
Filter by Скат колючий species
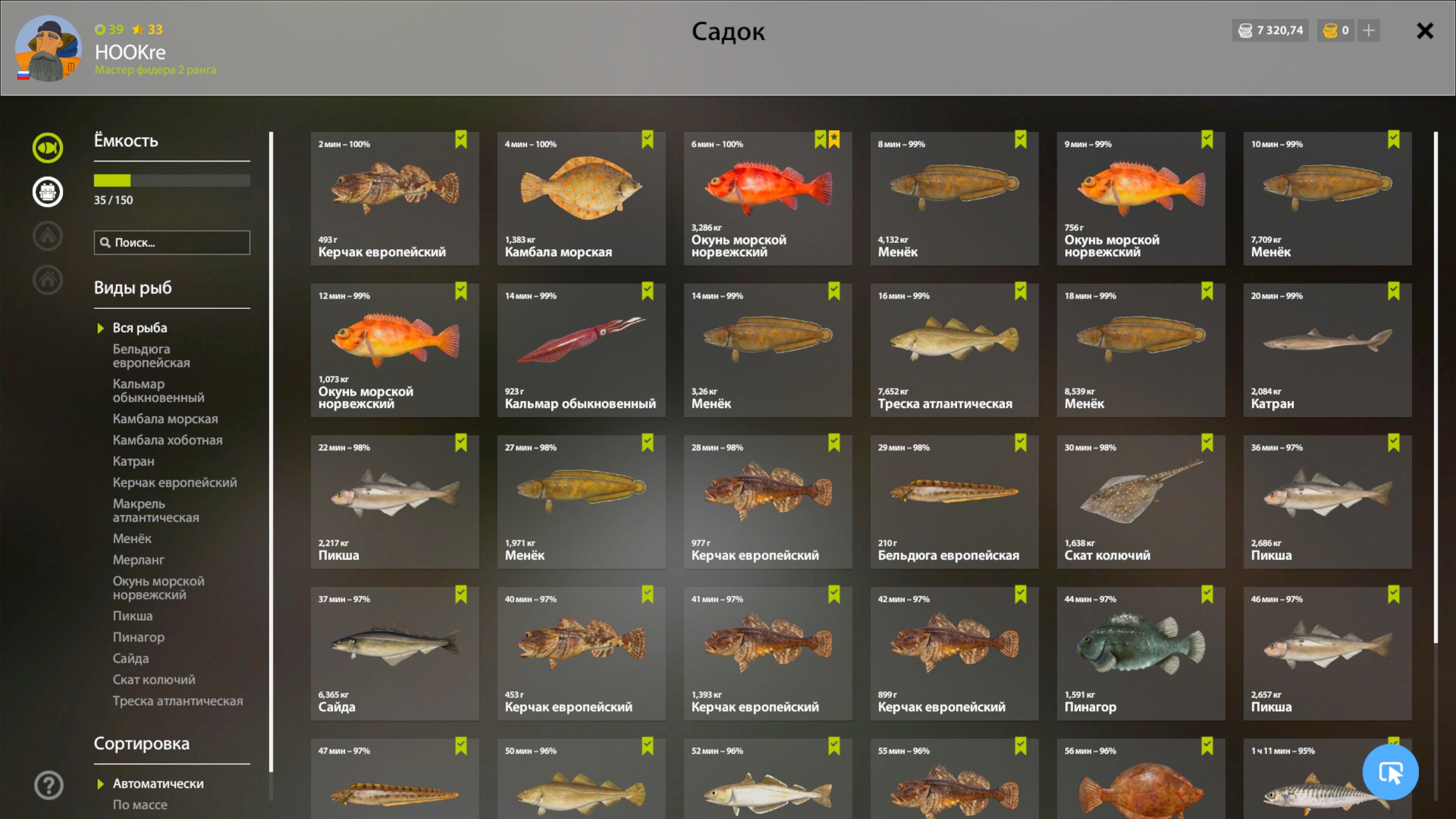pyautogui.click(x=154, y=680)
